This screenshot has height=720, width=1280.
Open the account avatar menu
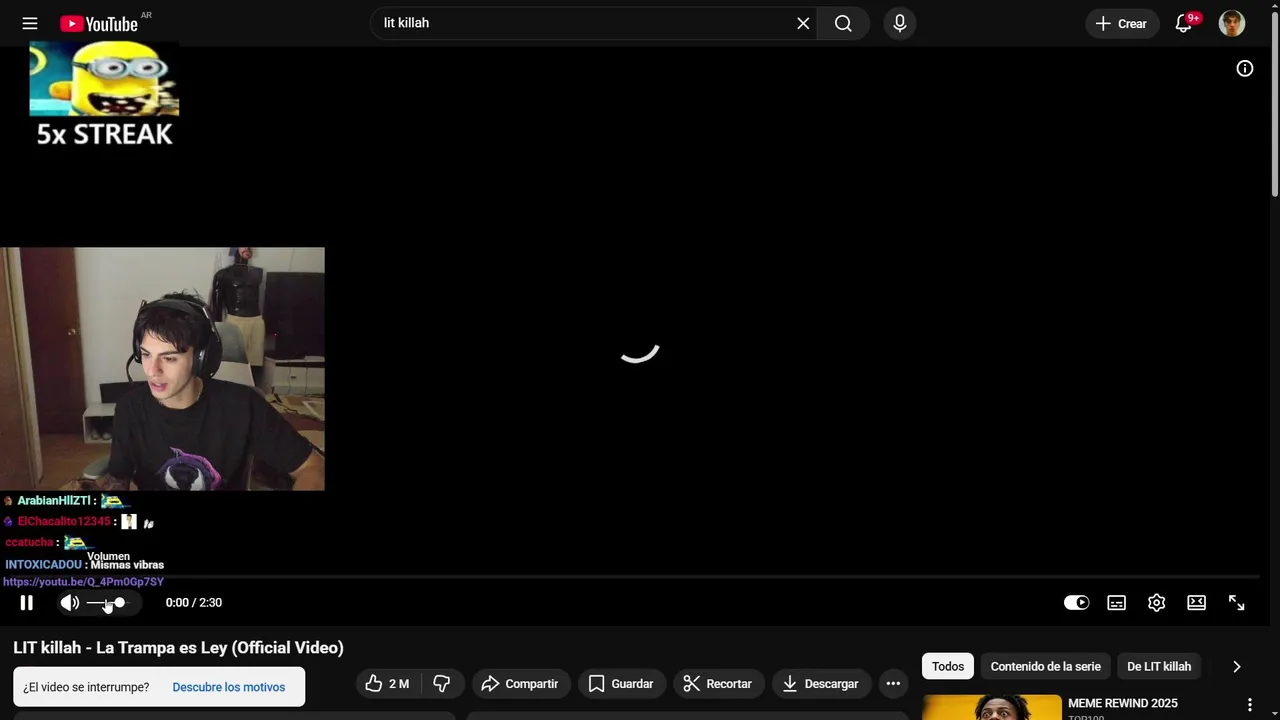click(1232, 23)
